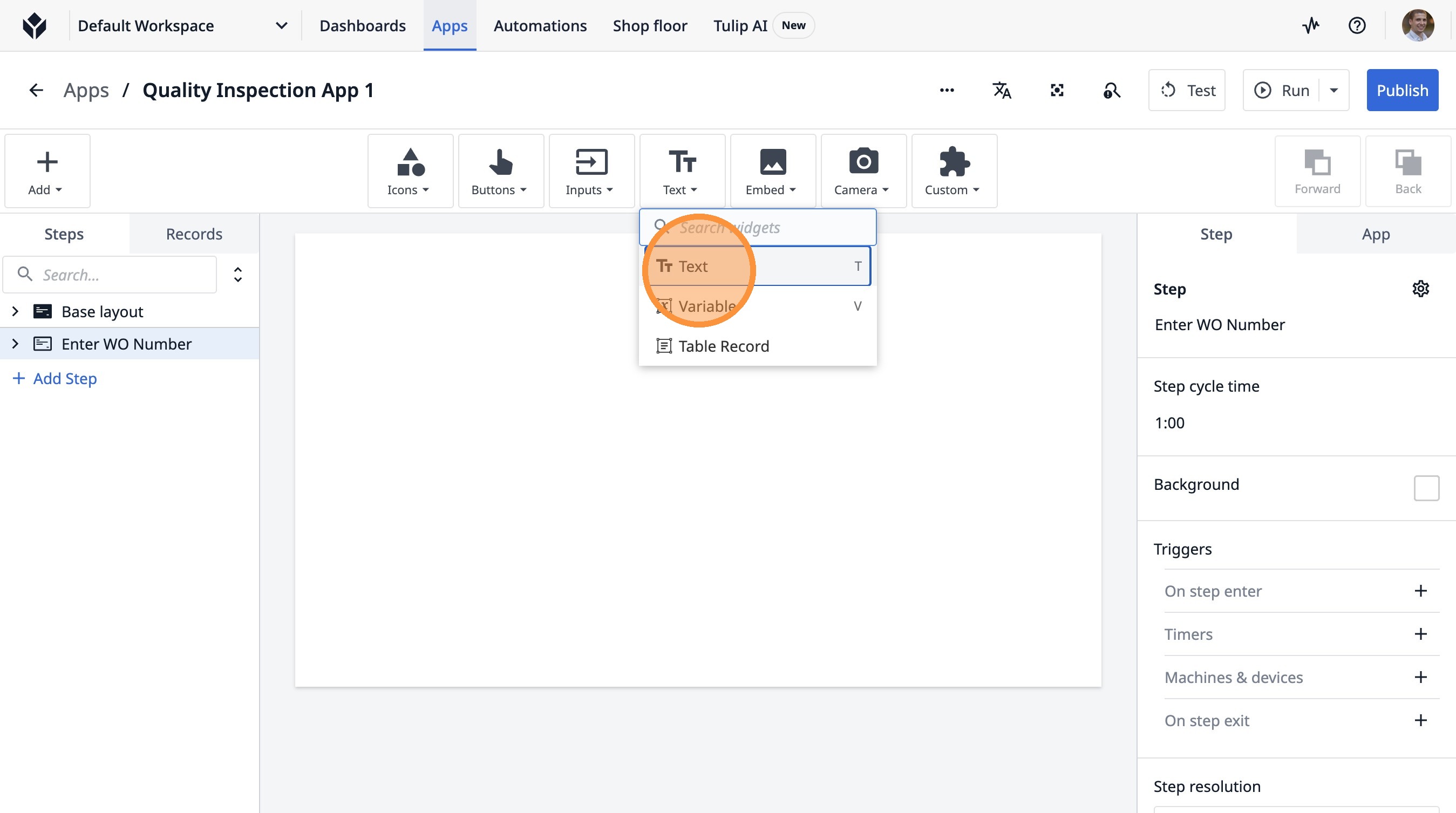This screenshot has height=813, width=1456.
Task: Open the Run options dropdown arrow
Action: [x=1334, y=91]
